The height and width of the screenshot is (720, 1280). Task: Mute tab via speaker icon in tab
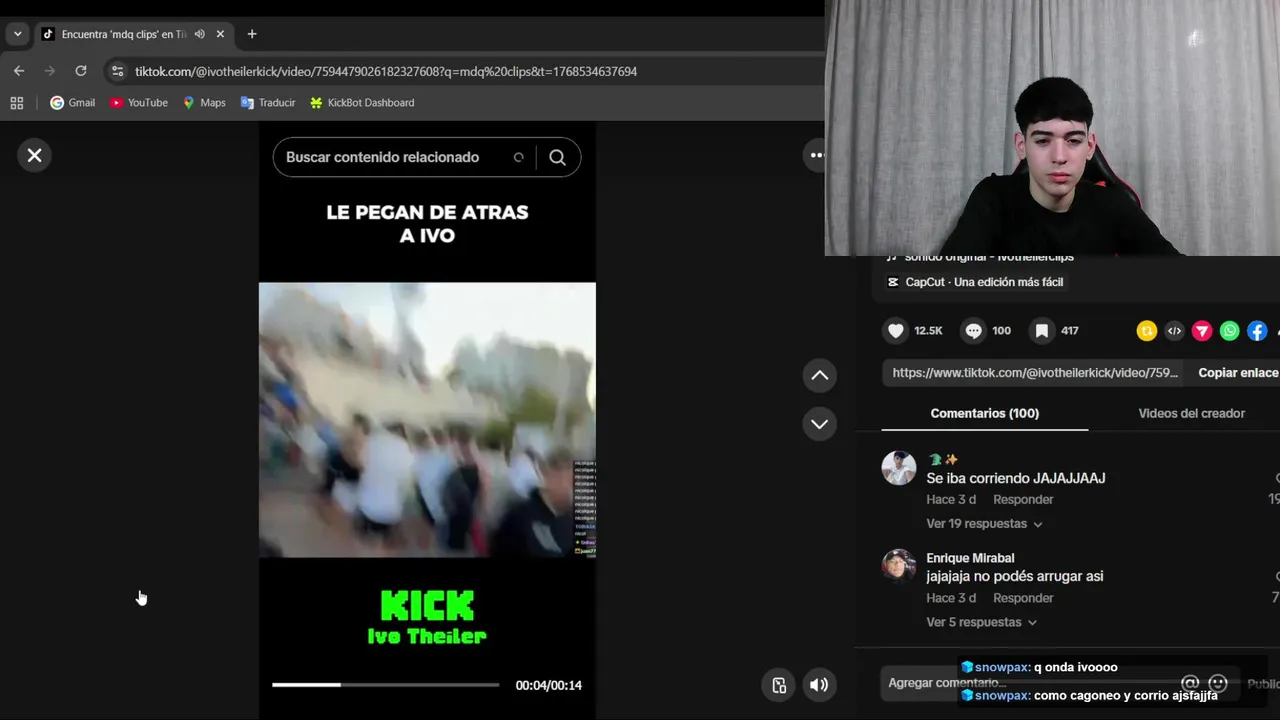tap(200, 34)
